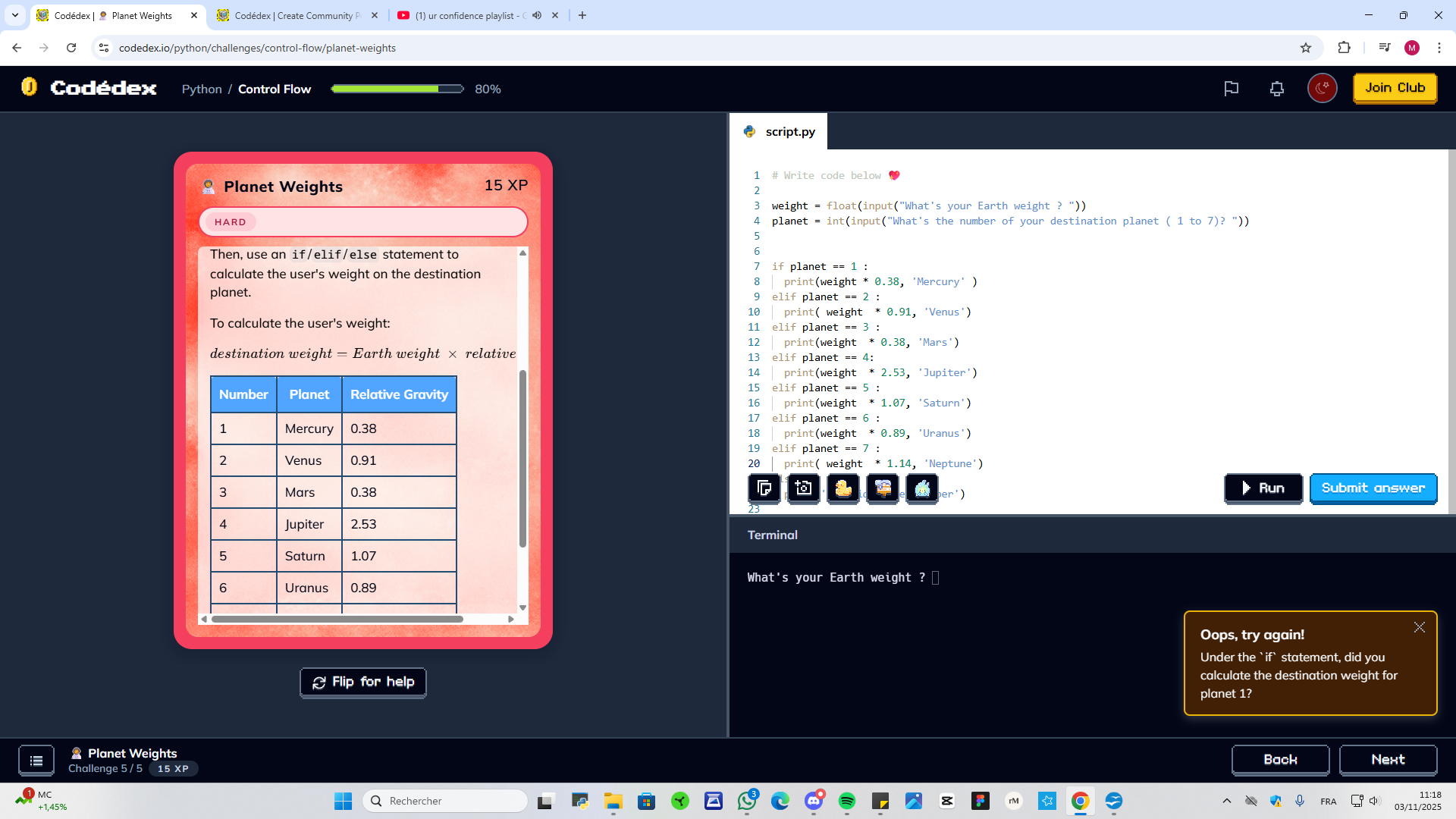1456x819 pixels.
Task: Click the Join Club button
Action: pyautogui.click(x=1395, y=88)
